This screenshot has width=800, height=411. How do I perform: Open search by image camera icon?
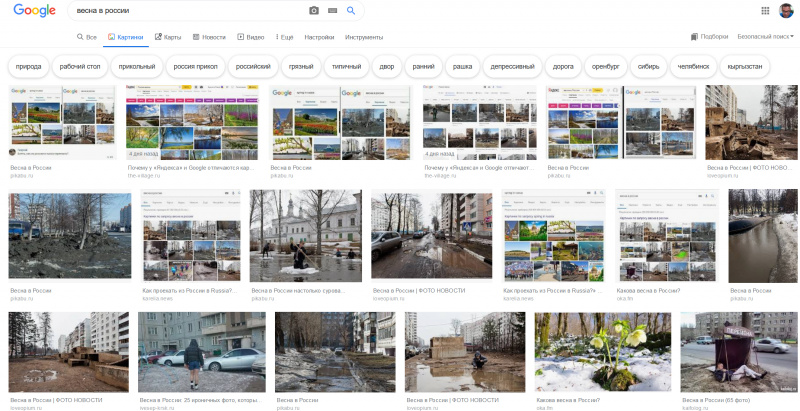314,11
